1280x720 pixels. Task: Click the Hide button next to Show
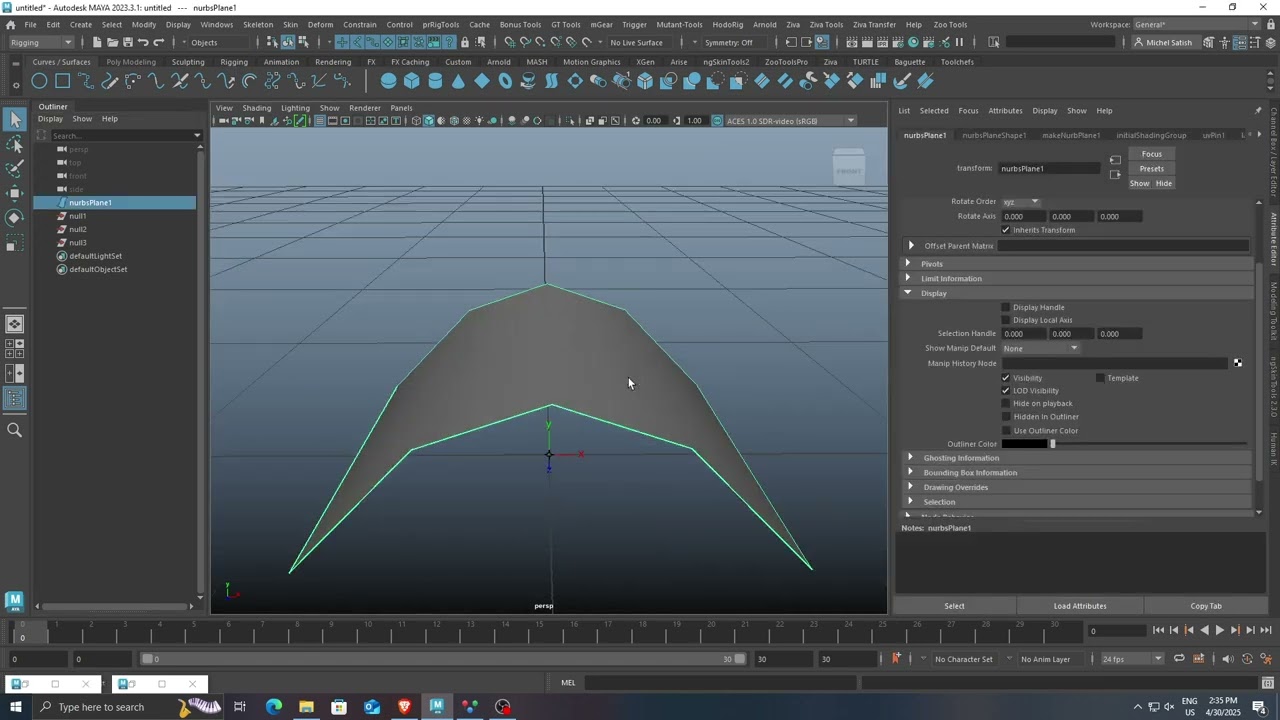click(x=1164, y=183)
